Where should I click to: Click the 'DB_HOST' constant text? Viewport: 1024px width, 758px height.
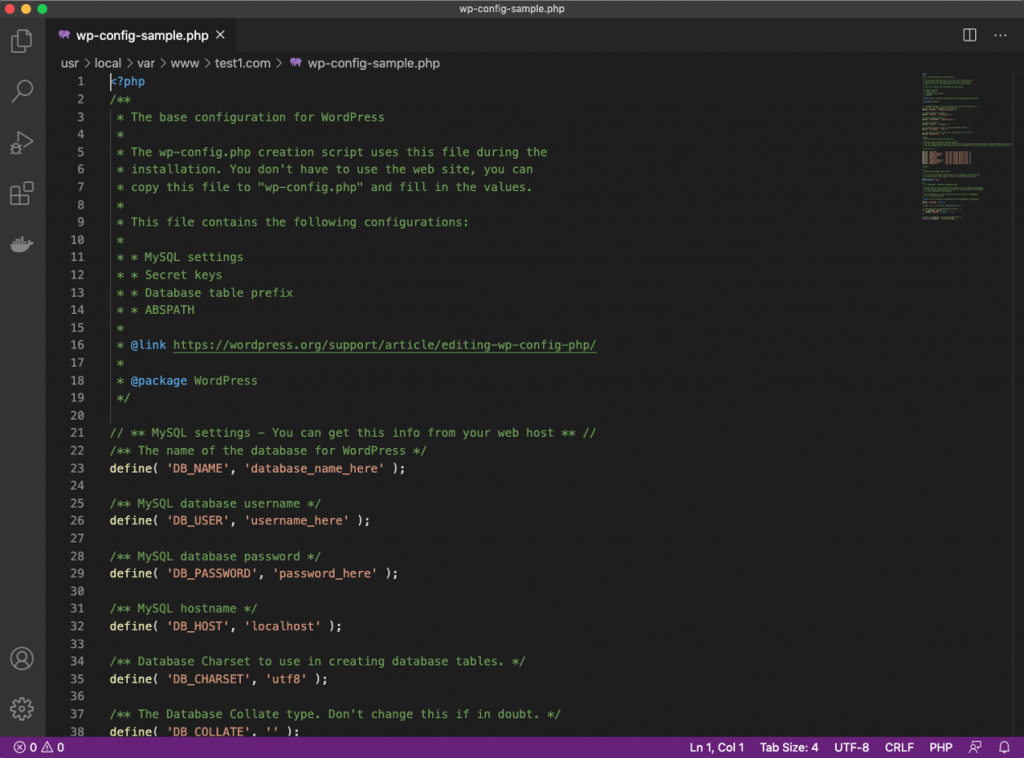[x=198, y=626]
